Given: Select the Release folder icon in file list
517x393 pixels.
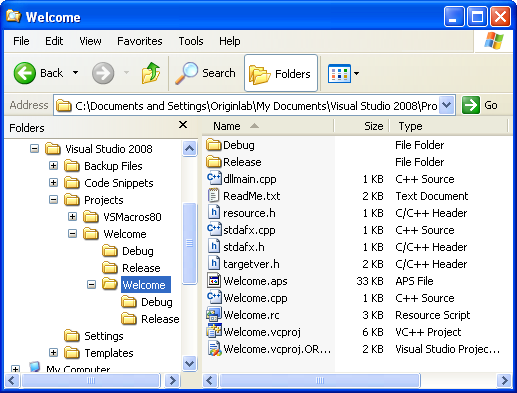Looking at the screenshot, I should pos(214,162).
